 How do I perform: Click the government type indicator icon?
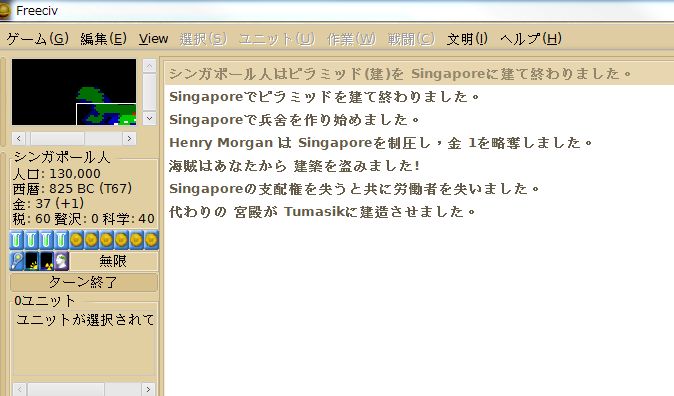pyautogui.click(x=61, y=261)
